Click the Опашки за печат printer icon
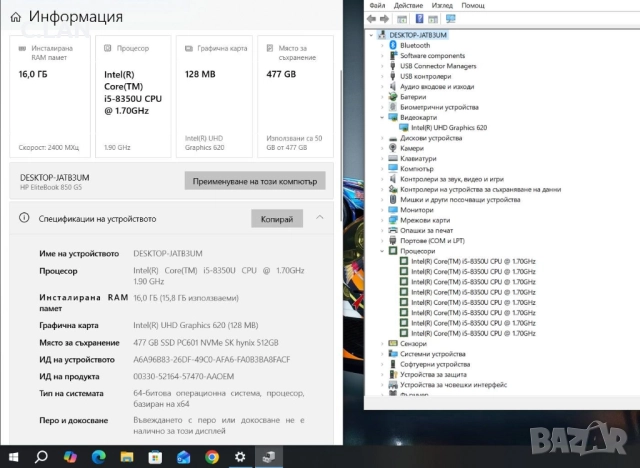The image size is (640, 468). (393, 230)
